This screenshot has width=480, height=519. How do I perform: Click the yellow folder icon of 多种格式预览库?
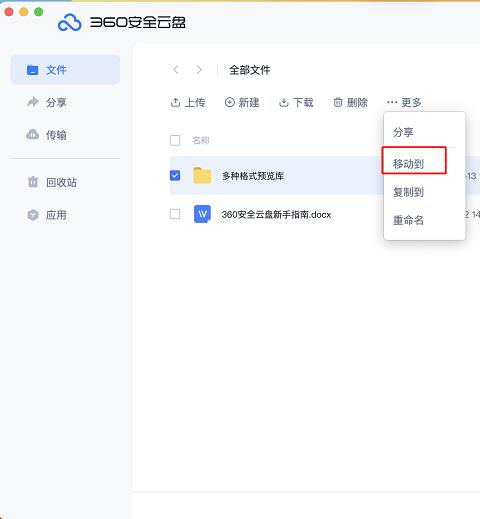pos(202,175)
